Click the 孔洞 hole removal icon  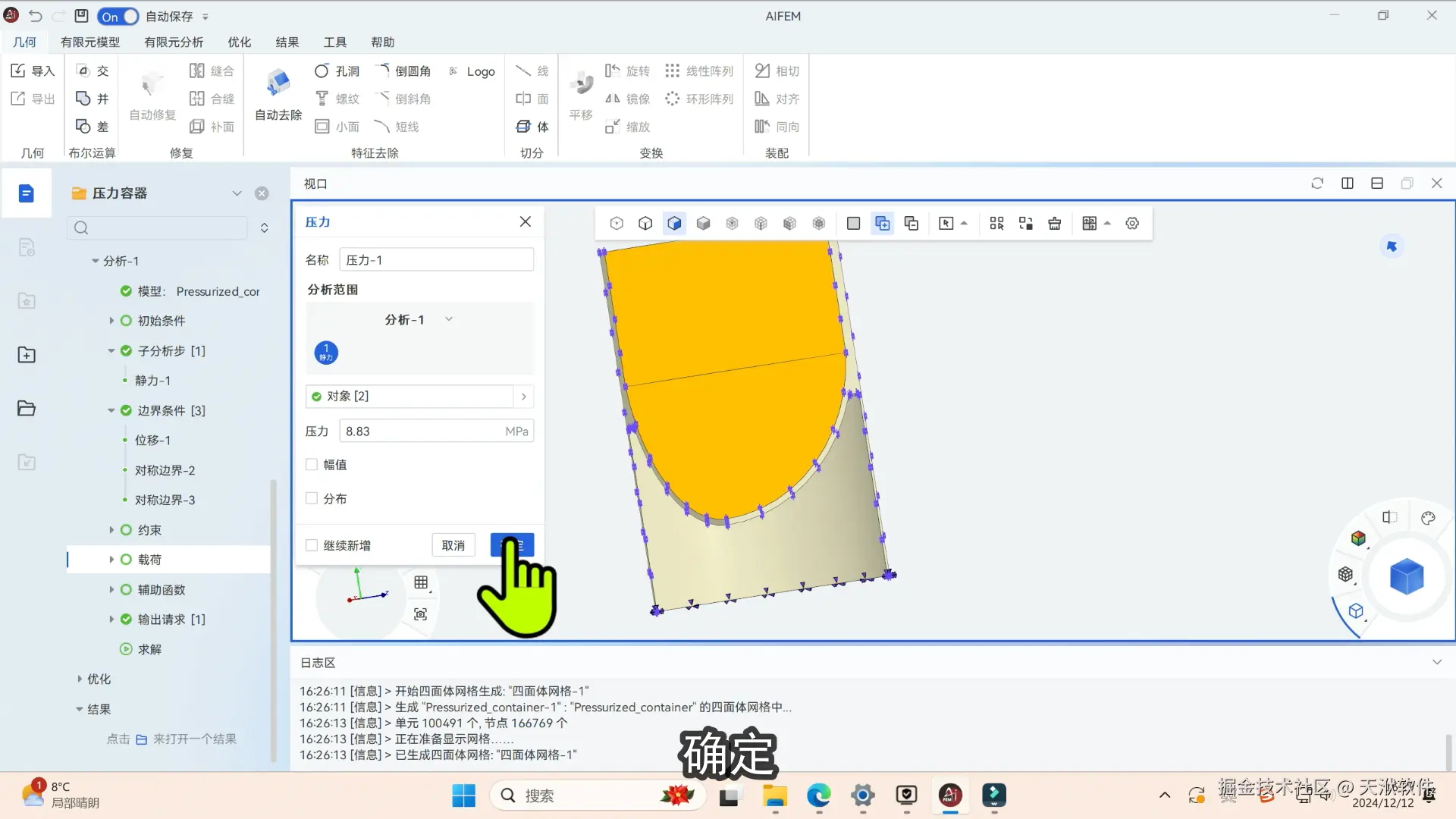[322, 71]
